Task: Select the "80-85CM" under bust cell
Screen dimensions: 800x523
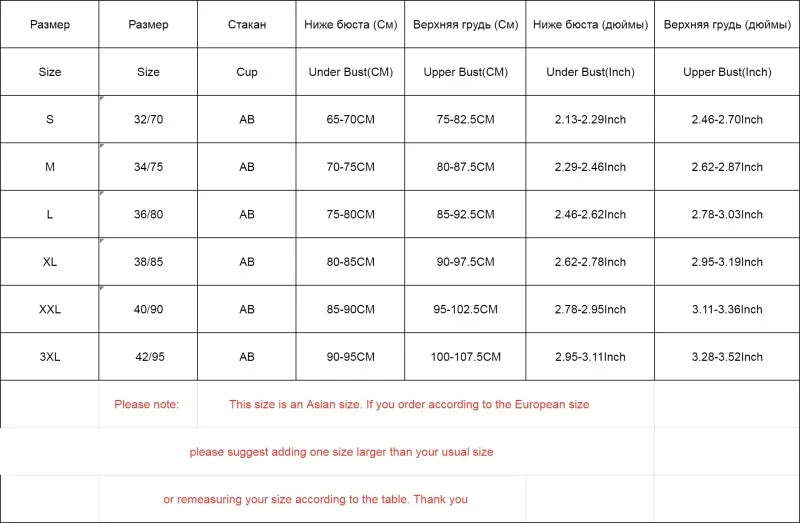Action: (x=352, y=262)
